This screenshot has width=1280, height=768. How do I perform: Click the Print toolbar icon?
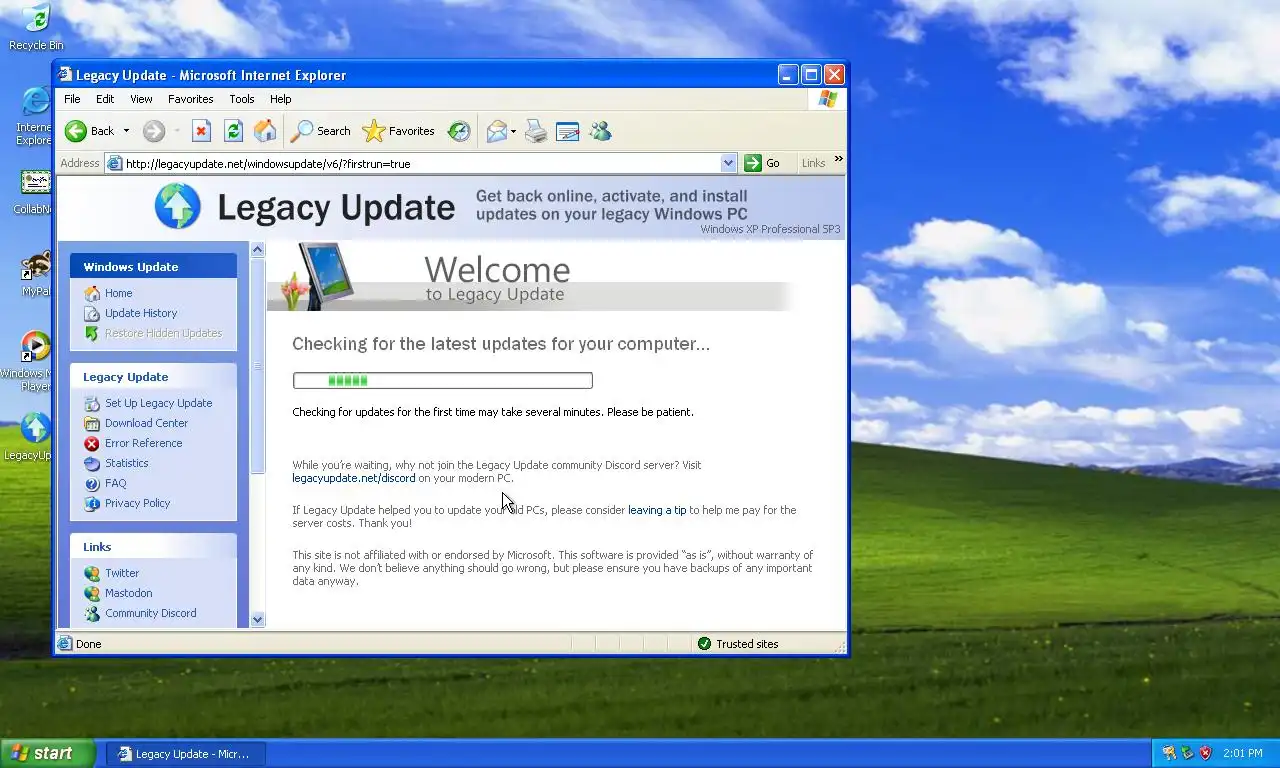point(536,131)
